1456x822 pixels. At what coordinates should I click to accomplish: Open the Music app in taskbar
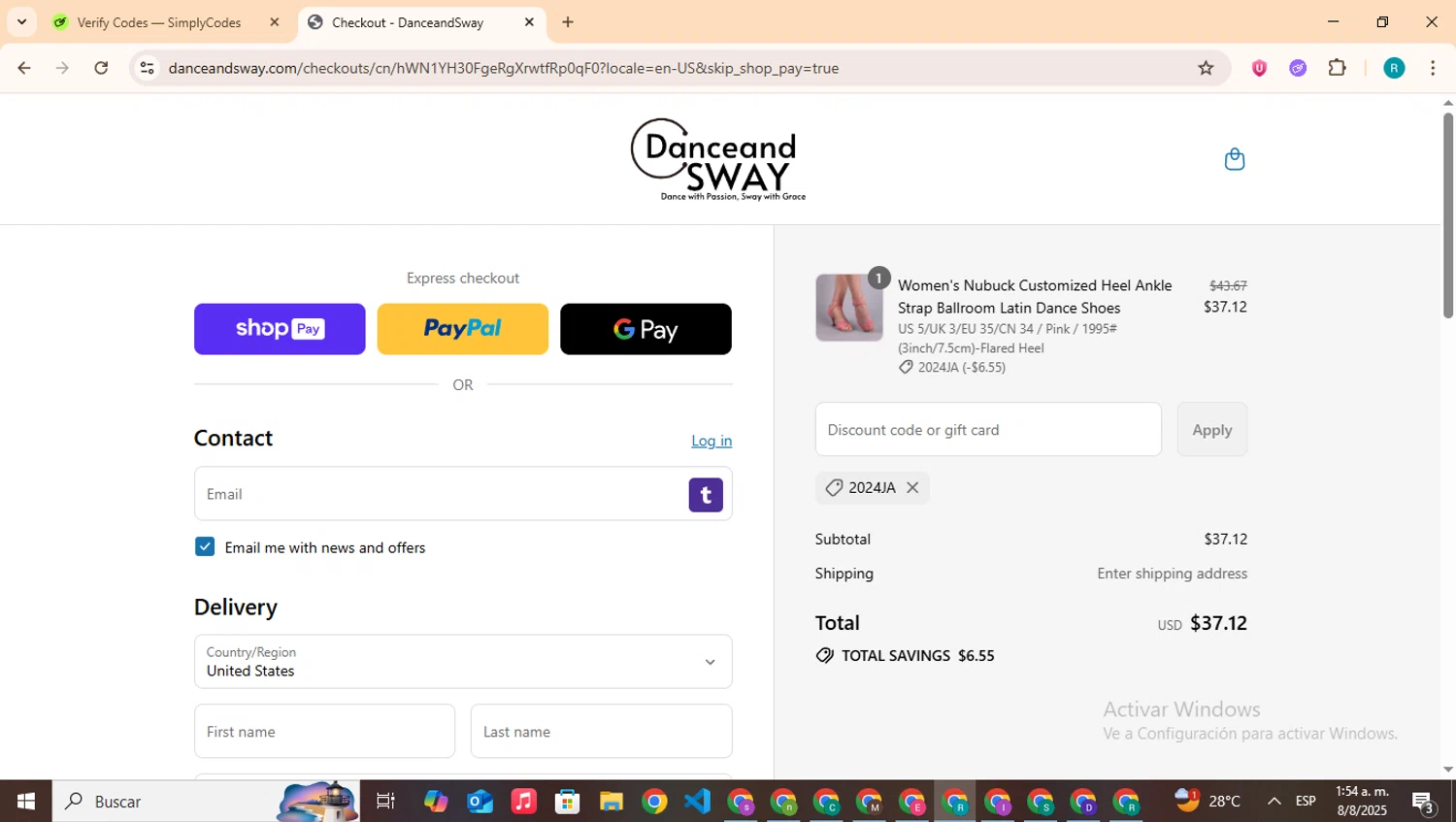(x=523, y=802)
